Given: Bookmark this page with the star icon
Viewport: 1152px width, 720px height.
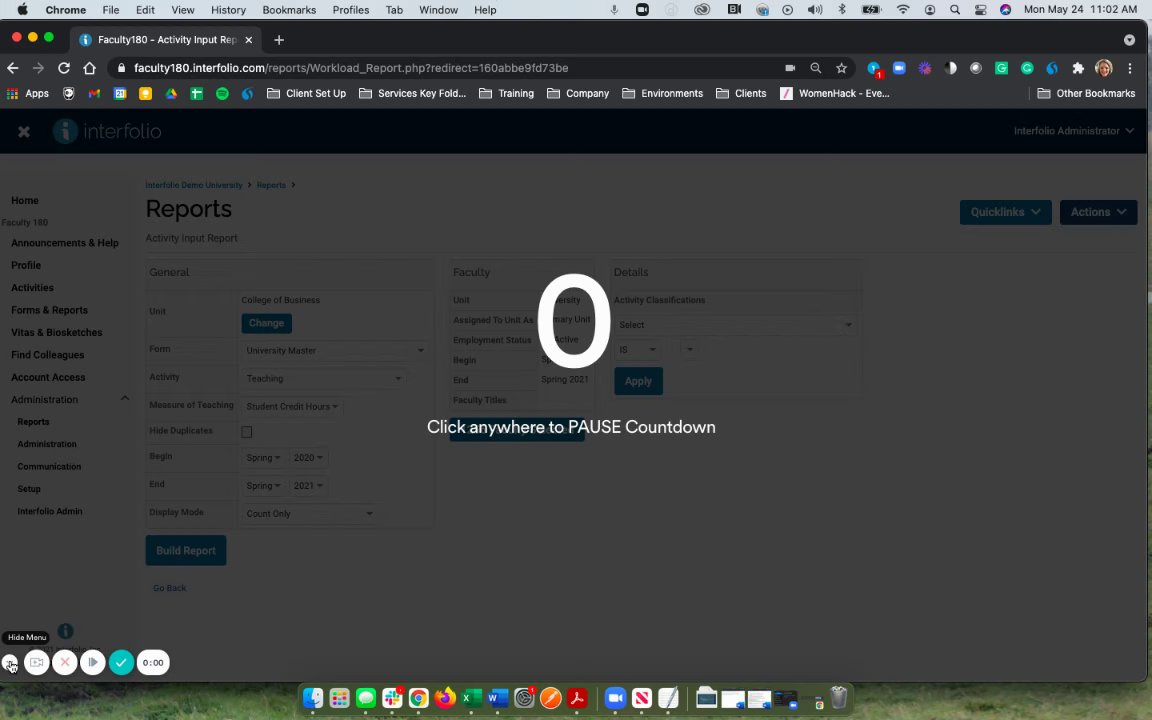Looking at the screenshot, I should click(x=841, y=68).
